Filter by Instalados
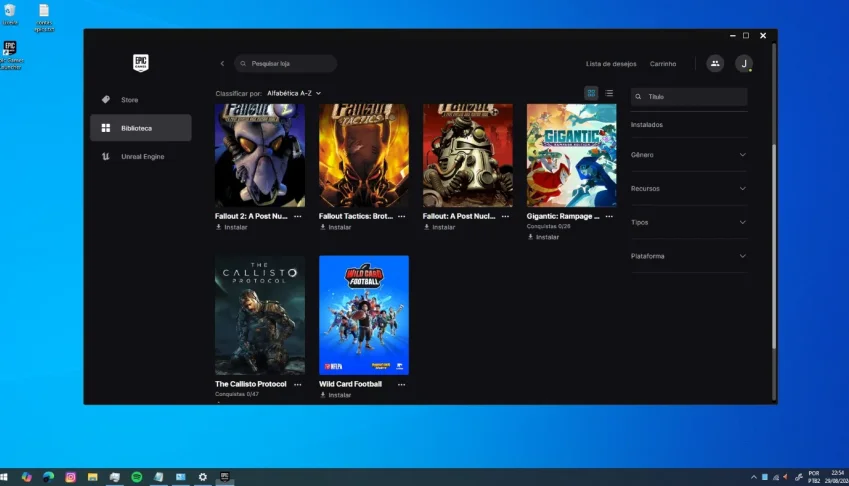The height and width of the screenshot is (486, 849). click(646, 124)
